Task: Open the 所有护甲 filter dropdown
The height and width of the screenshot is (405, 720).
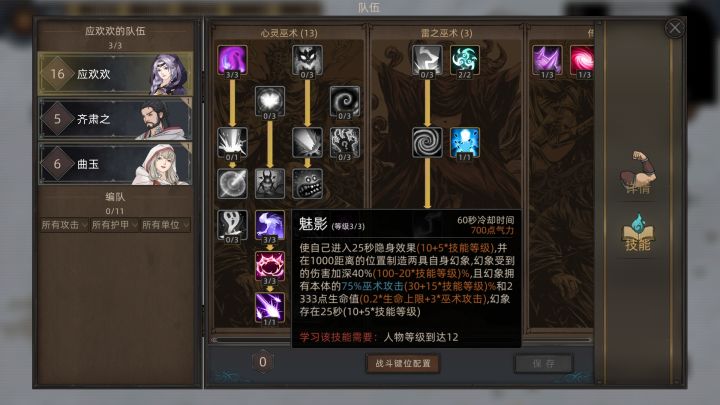Action: coord(114,225)
